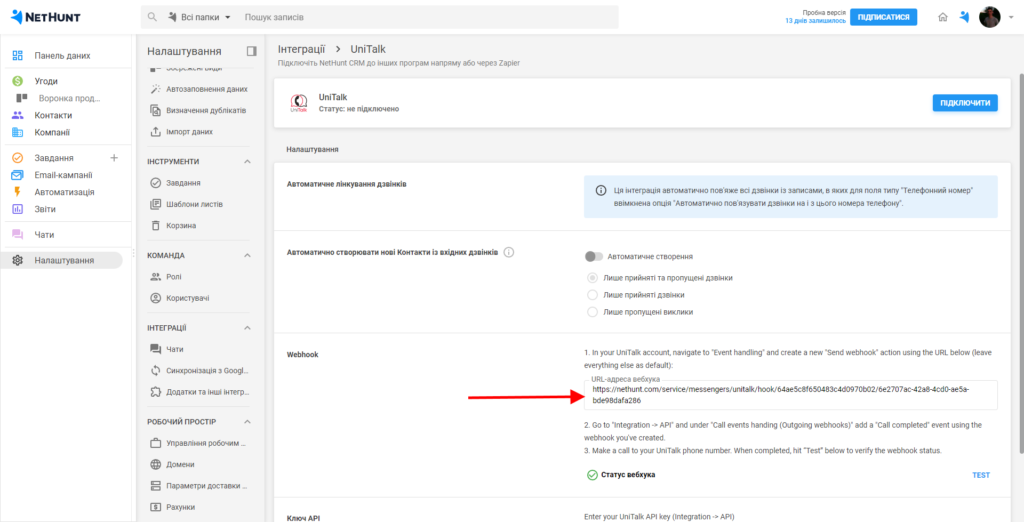Image resolution: width=1024 pixels, height=522 pixels.
Task: Open Угоди in left sidebar
Action: (46, 81)
